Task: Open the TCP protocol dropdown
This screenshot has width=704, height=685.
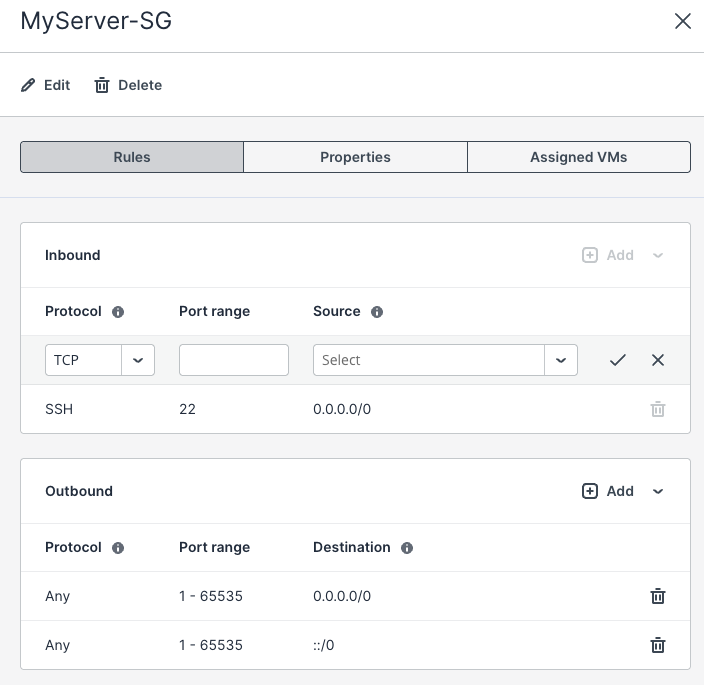Action: pyautogui.click(x=138, y=360)
